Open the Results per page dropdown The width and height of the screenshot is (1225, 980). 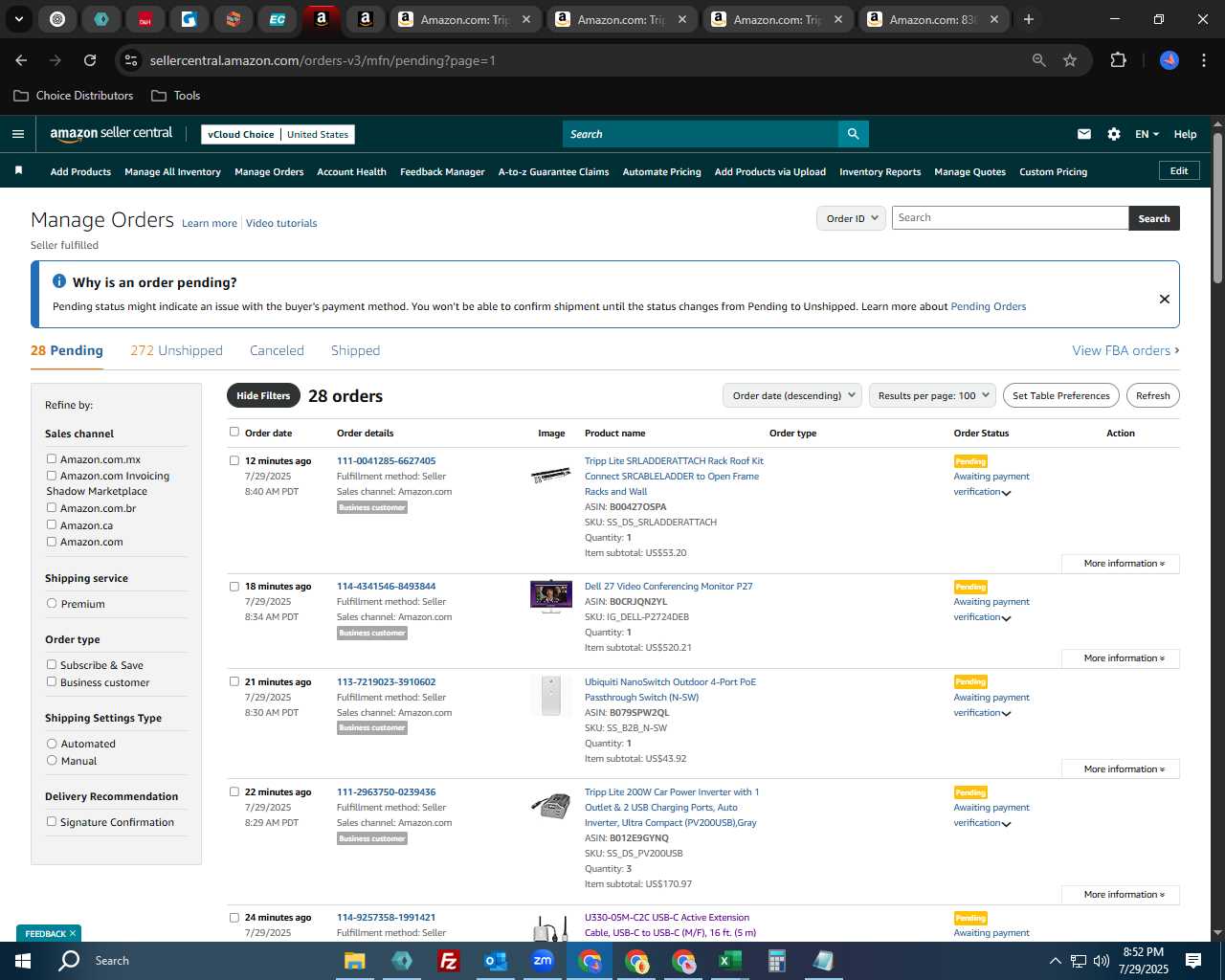[x=933, y=395]
